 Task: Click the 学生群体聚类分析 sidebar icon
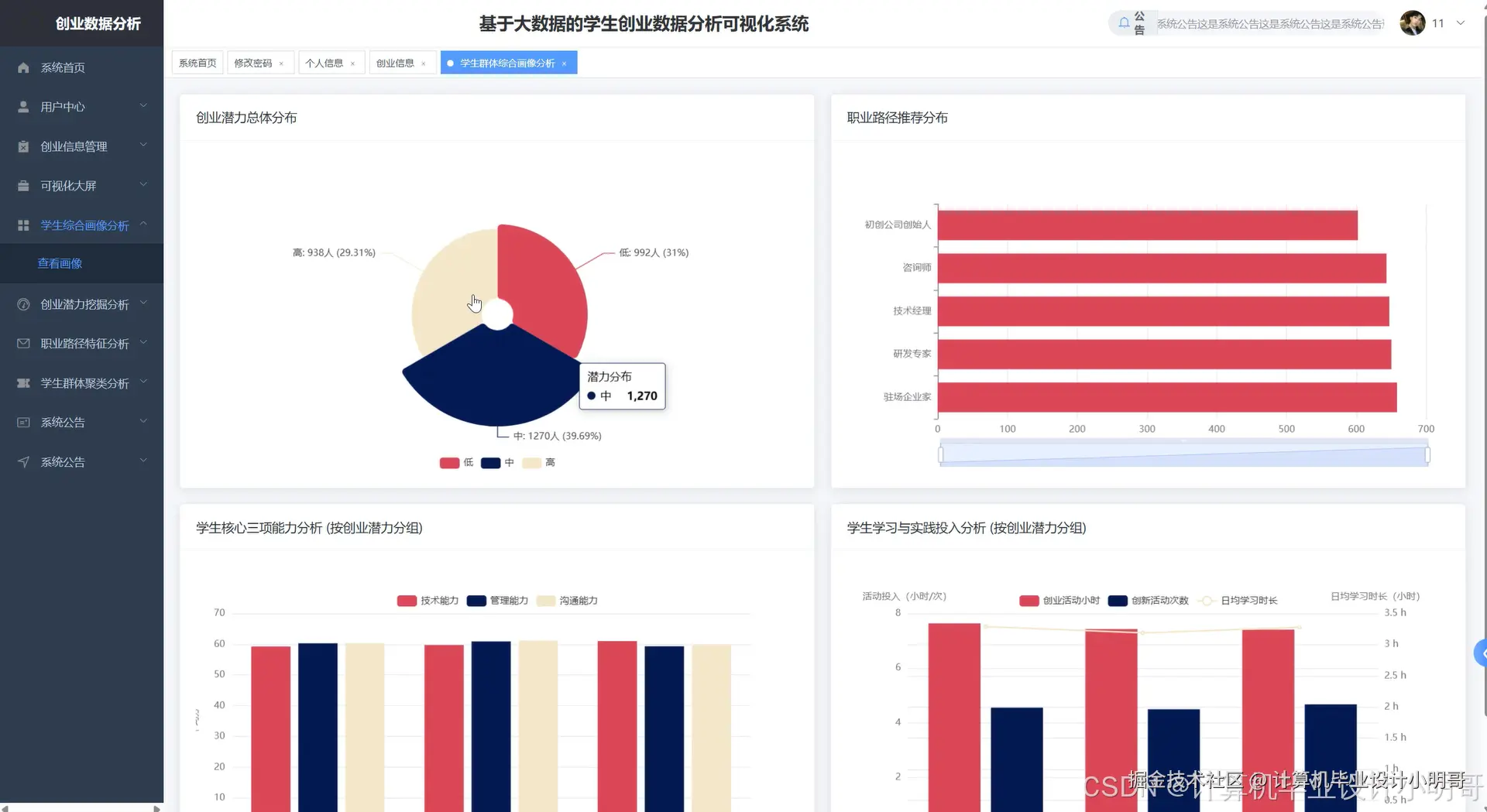tap(23, 383)
